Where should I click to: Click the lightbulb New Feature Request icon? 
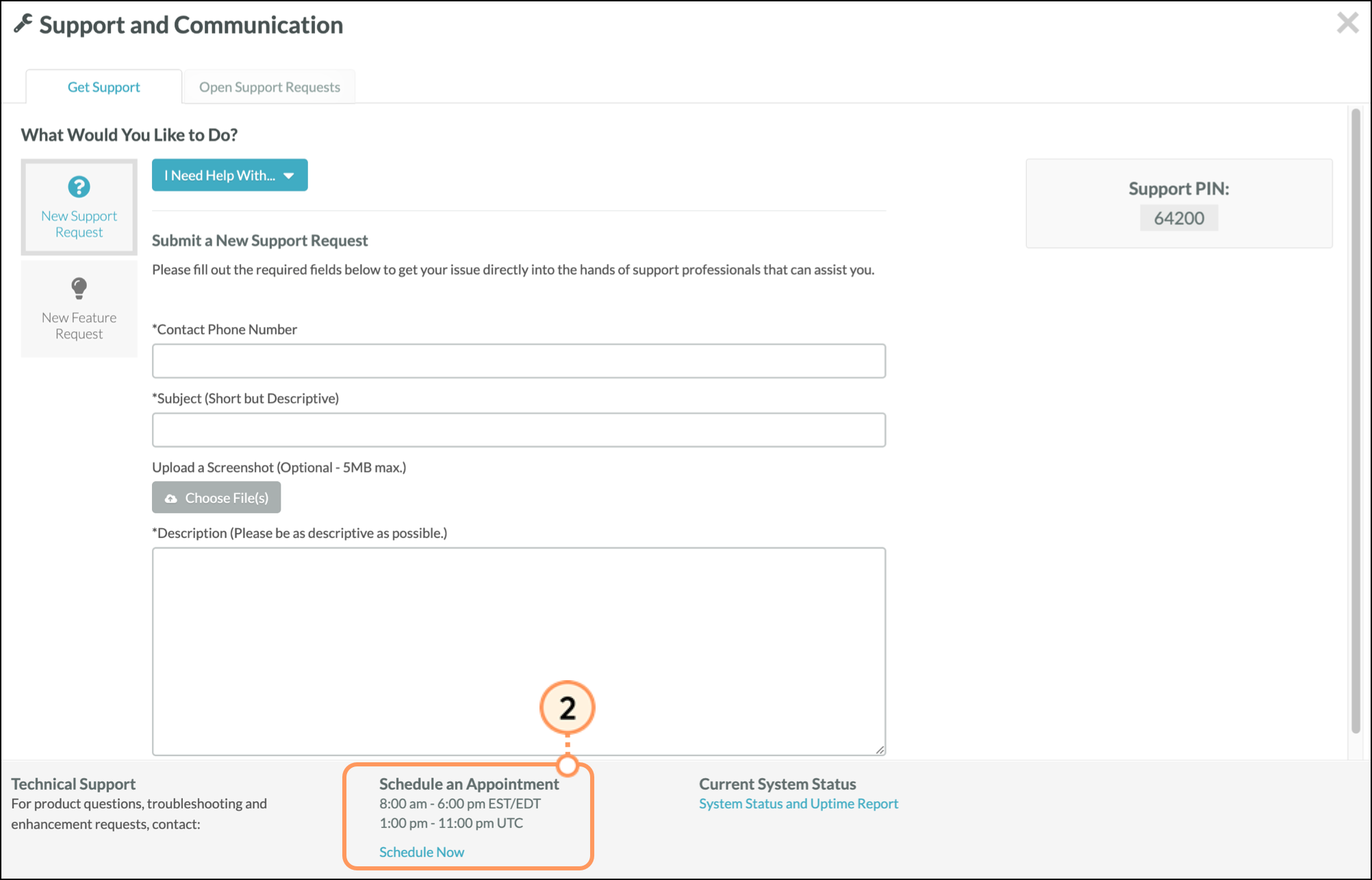(x=79, y=288)
